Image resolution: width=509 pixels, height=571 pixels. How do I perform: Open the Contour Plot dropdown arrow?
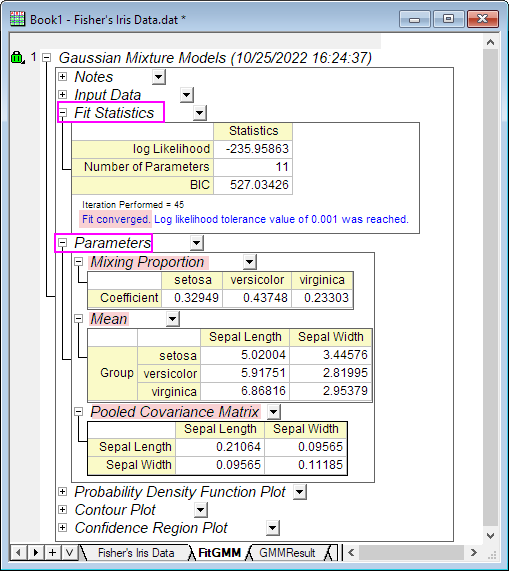[x=201, y=510]
